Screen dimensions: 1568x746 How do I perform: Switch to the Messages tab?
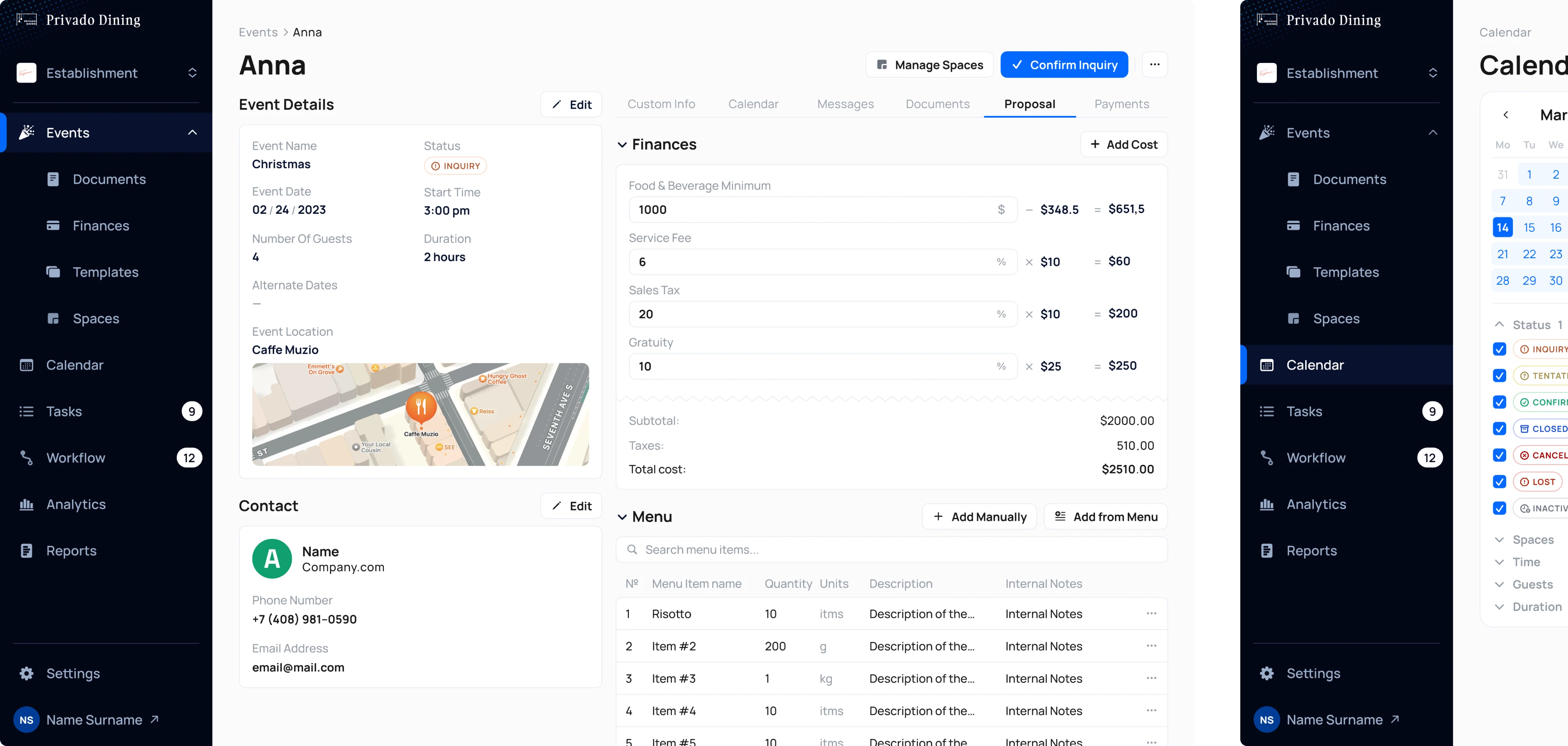click(845, 104)
